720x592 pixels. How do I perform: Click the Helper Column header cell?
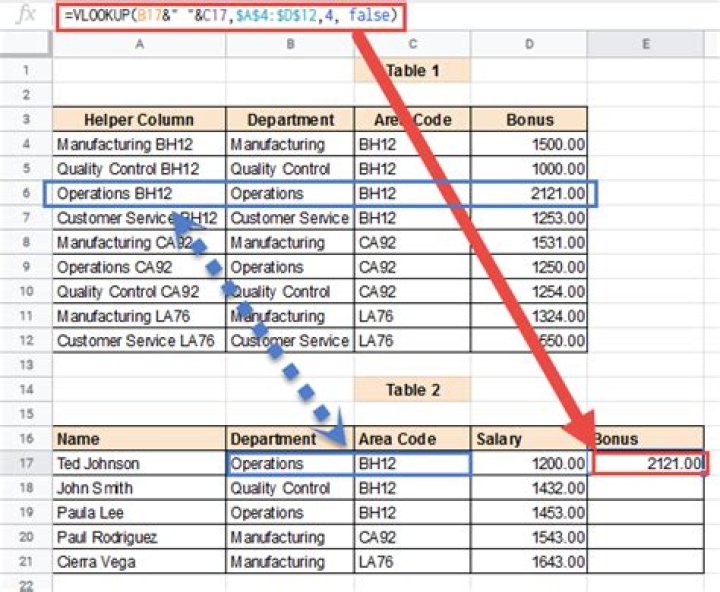pos(139,119)
